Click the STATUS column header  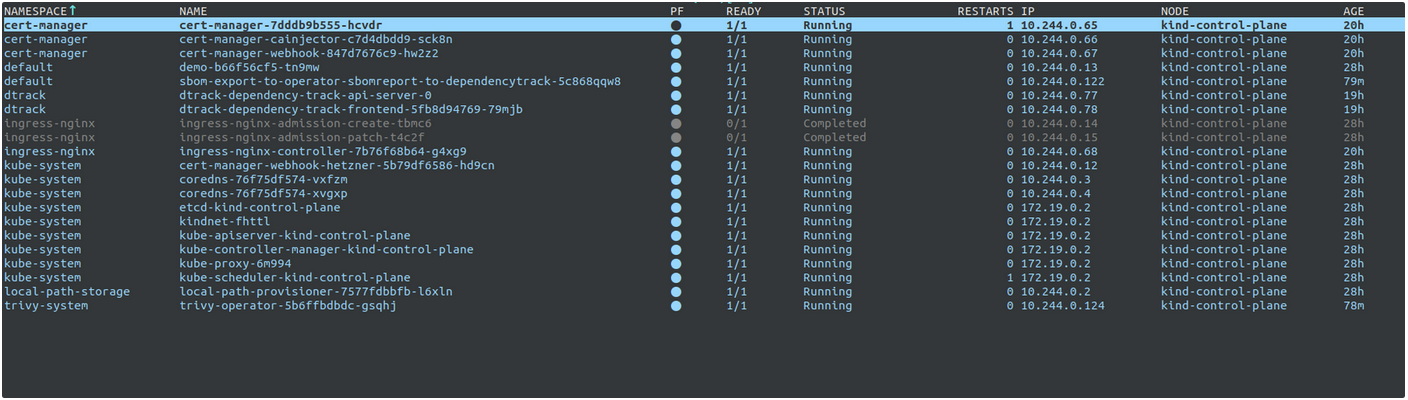(824, 11)
